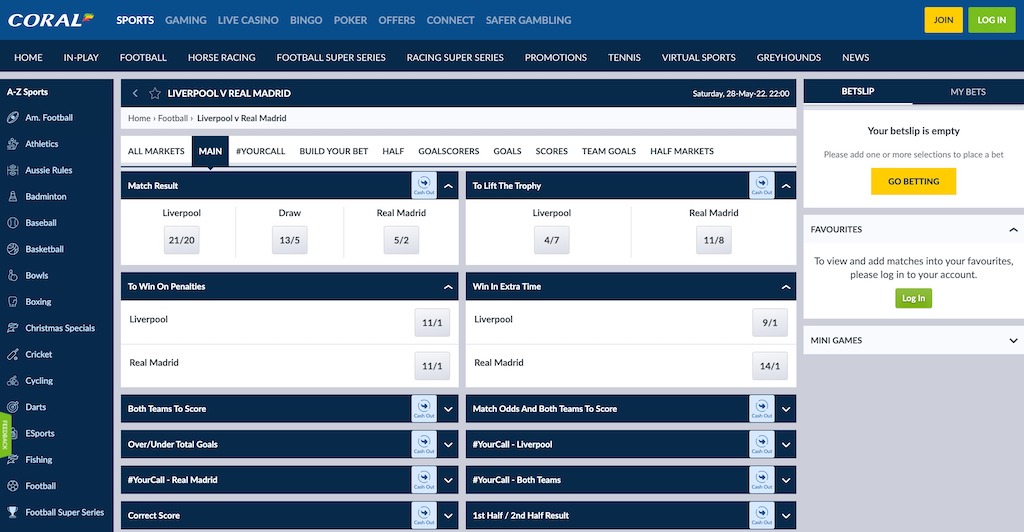Click the Correct Score Cash Out icon
This screenshot has width=1024, height=532.
(424, 515)
